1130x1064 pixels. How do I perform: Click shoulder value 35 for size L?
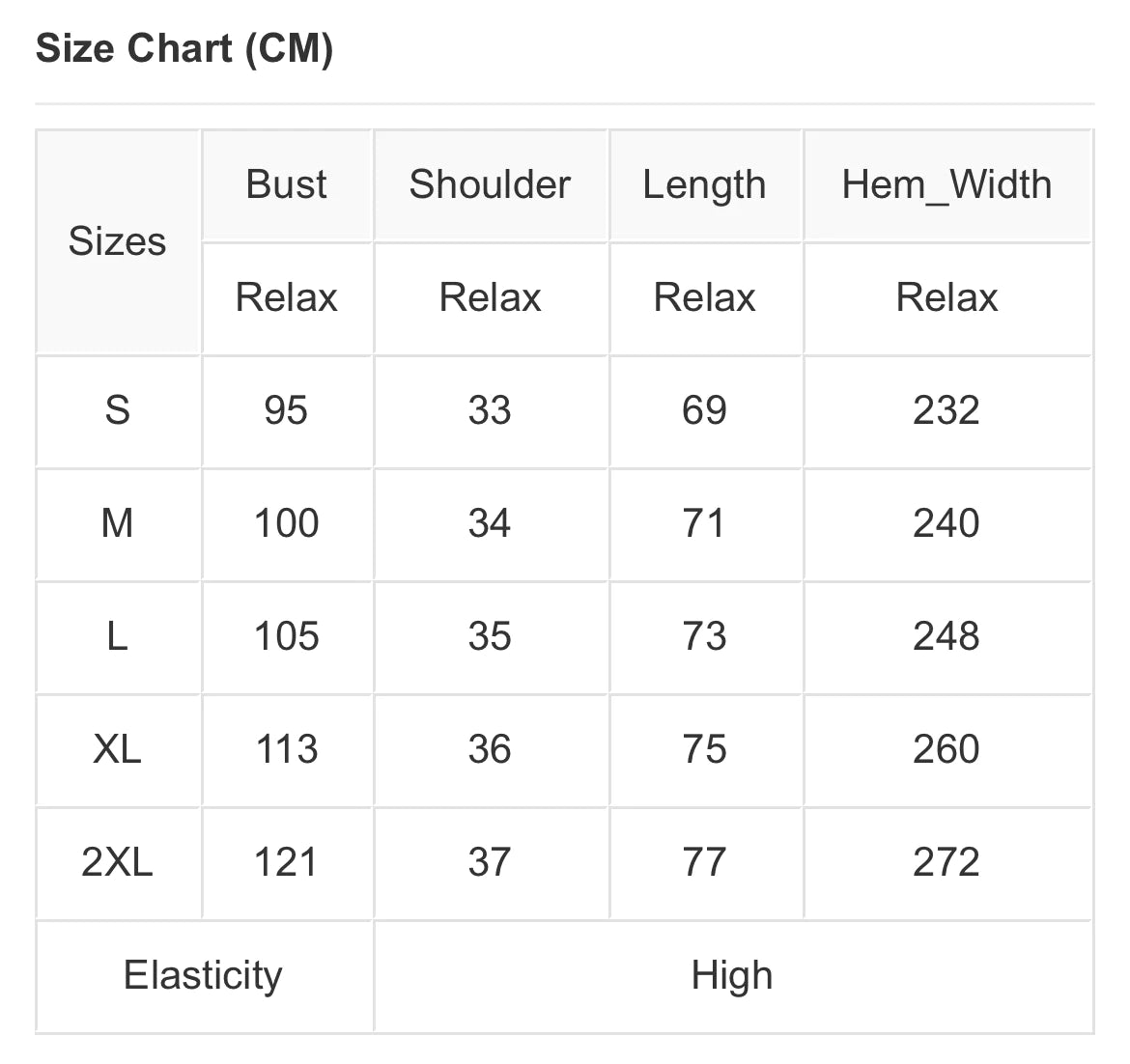[490, 636]
